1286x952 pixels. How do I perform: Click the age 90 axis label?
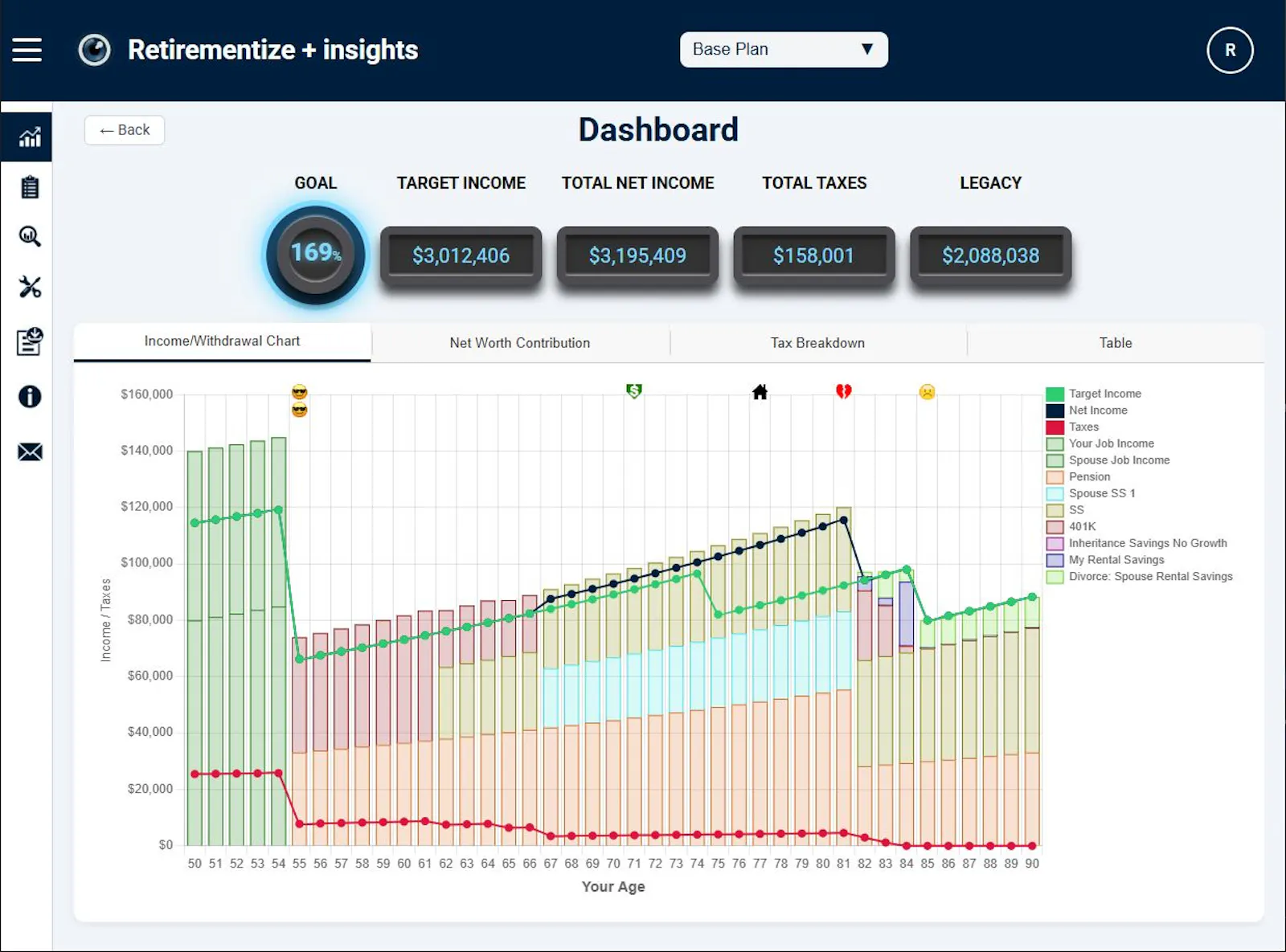coord(1032,864)
